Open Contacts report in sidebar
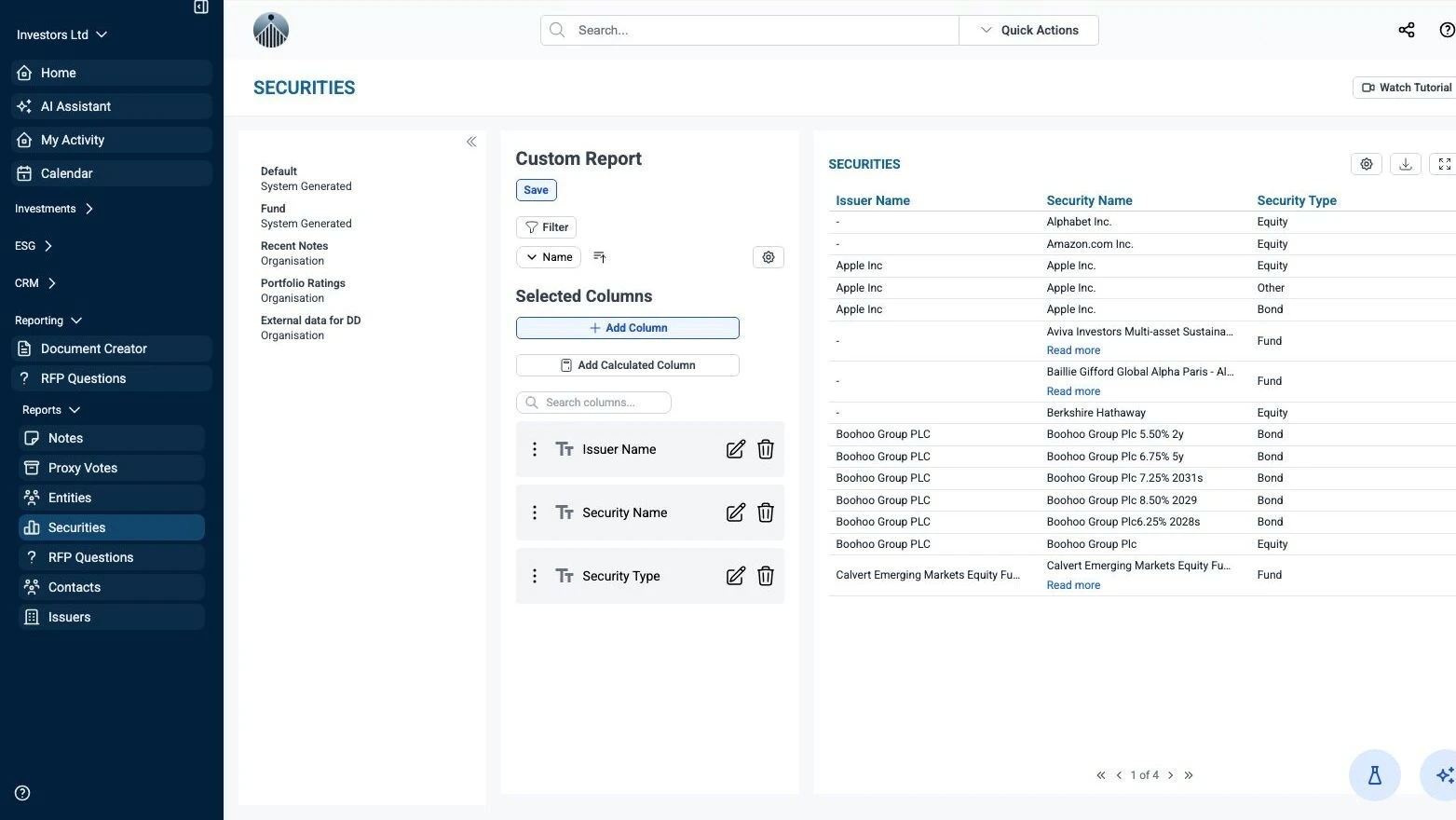The height and width of the screenshot is (820, 1456). point(112,587)
